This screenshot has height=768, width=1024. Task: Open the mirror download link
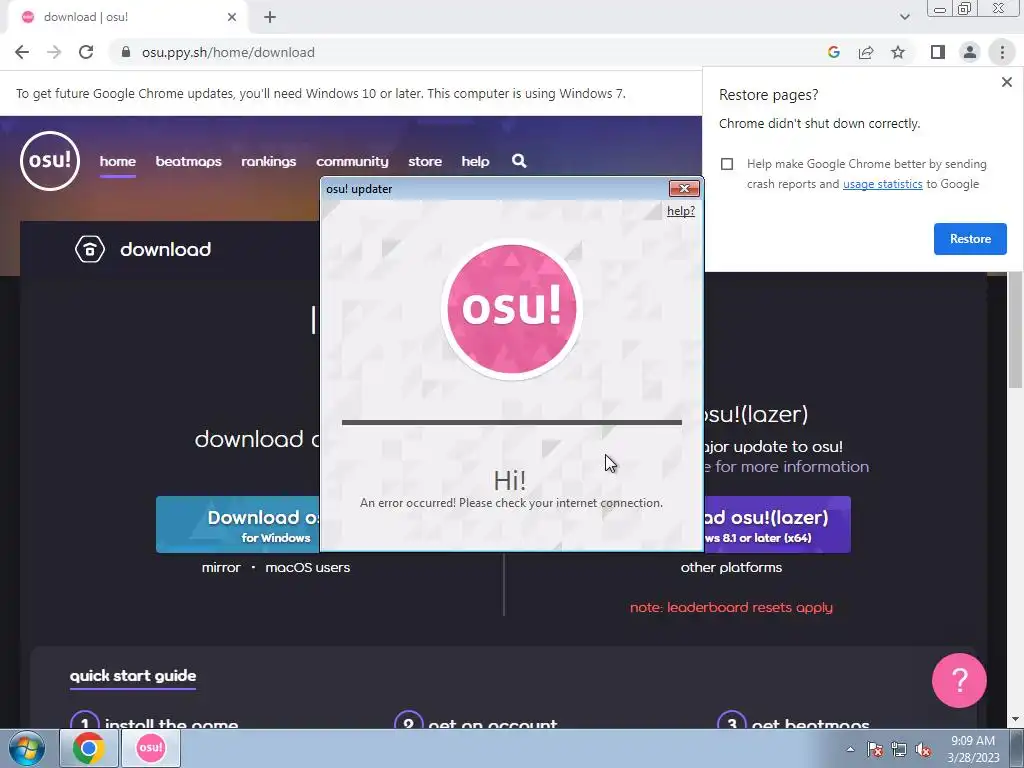click(x=221, y=568)
